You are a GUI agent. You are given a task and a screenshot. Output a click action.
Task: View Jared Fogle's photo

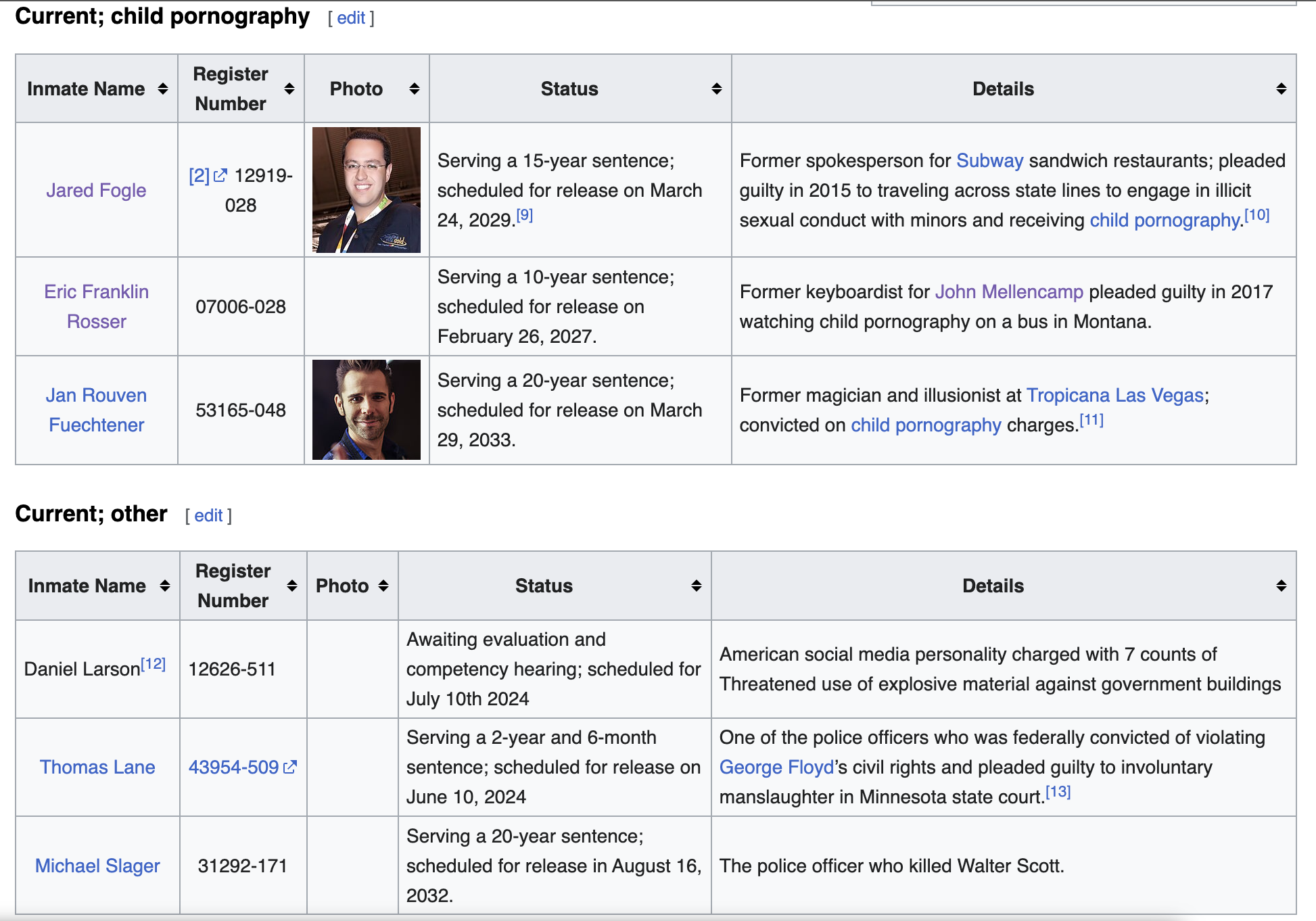[x=367, y=190]
